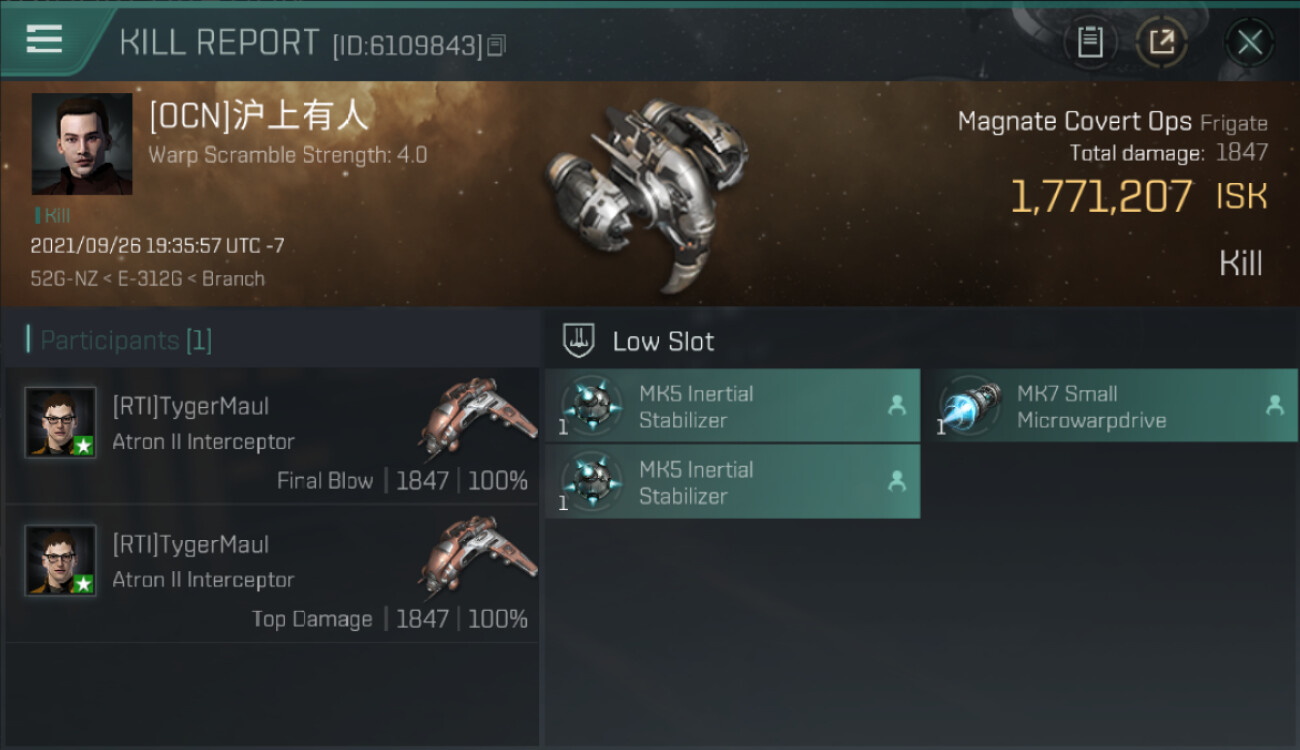Select second MK5 Inertial Stabilizer module
The height and width of the screenshot is (750, 1300).
point(732,482)
